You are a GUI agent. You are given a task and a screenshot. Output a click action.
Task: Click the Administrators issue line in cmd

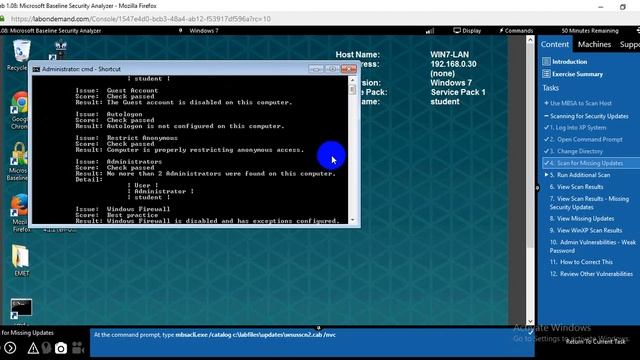click(118, 162)
